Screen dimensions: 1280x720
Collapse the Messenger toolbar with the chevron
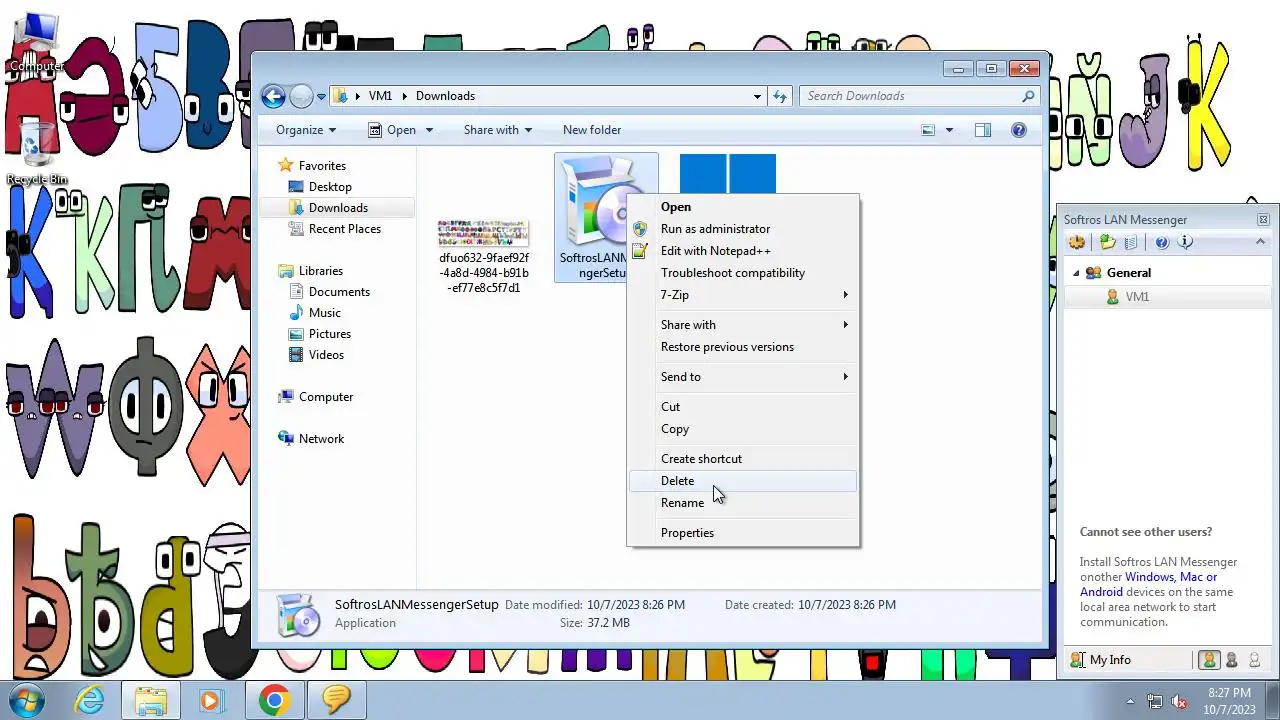(1260, 241)
